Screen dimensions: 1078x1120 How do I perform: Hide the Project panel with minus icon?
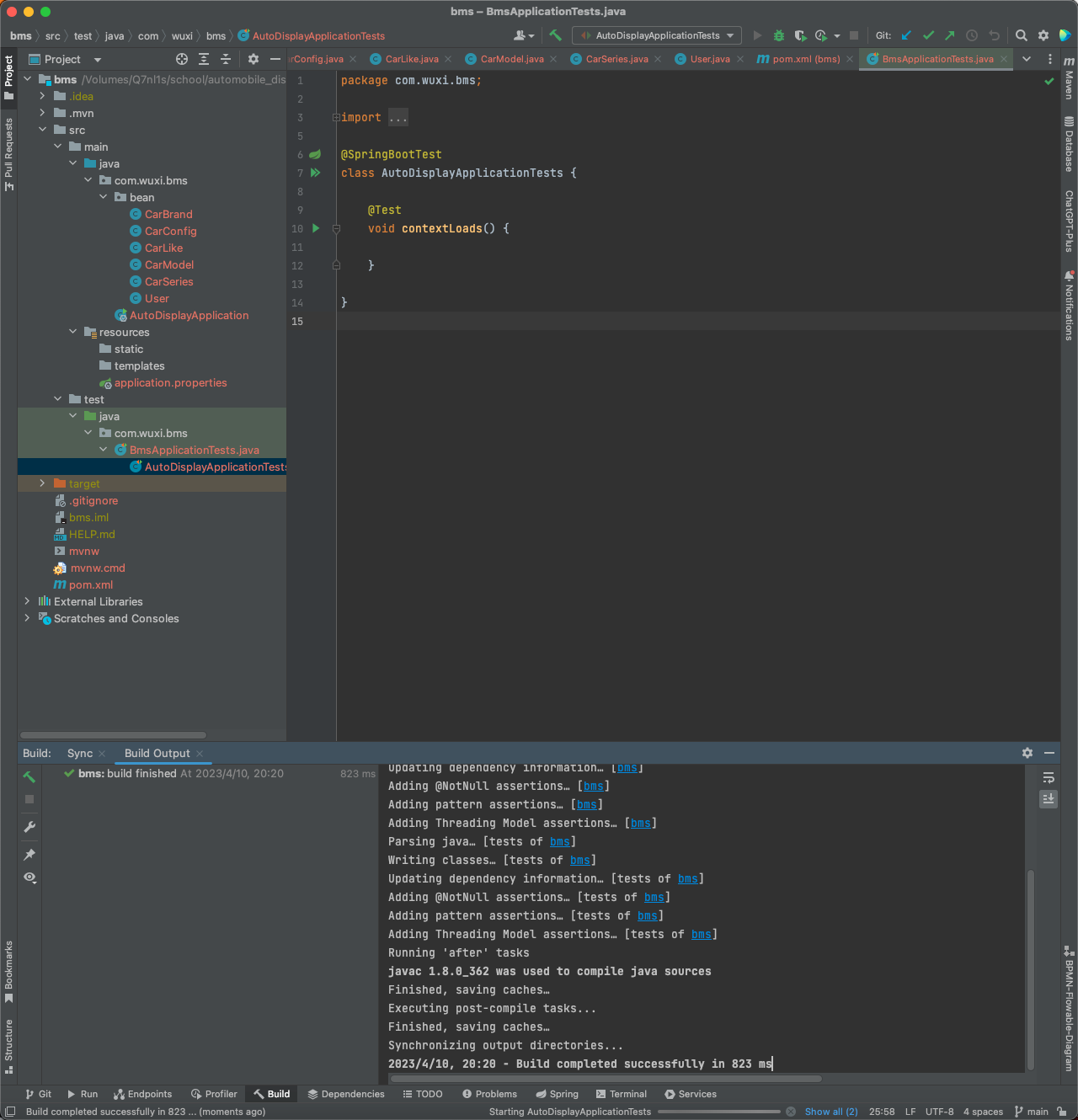tap(275, 59)
